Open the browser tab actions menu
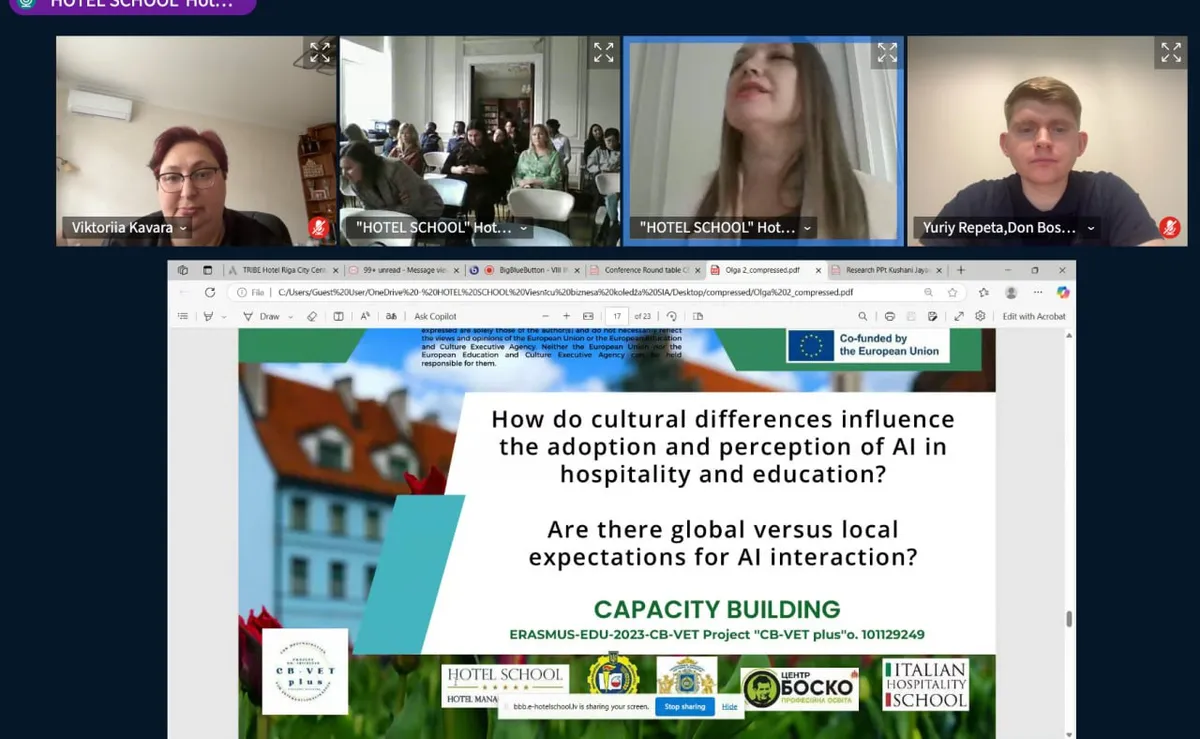Viewport: 1200px width, 739px height. click(207, 270)
